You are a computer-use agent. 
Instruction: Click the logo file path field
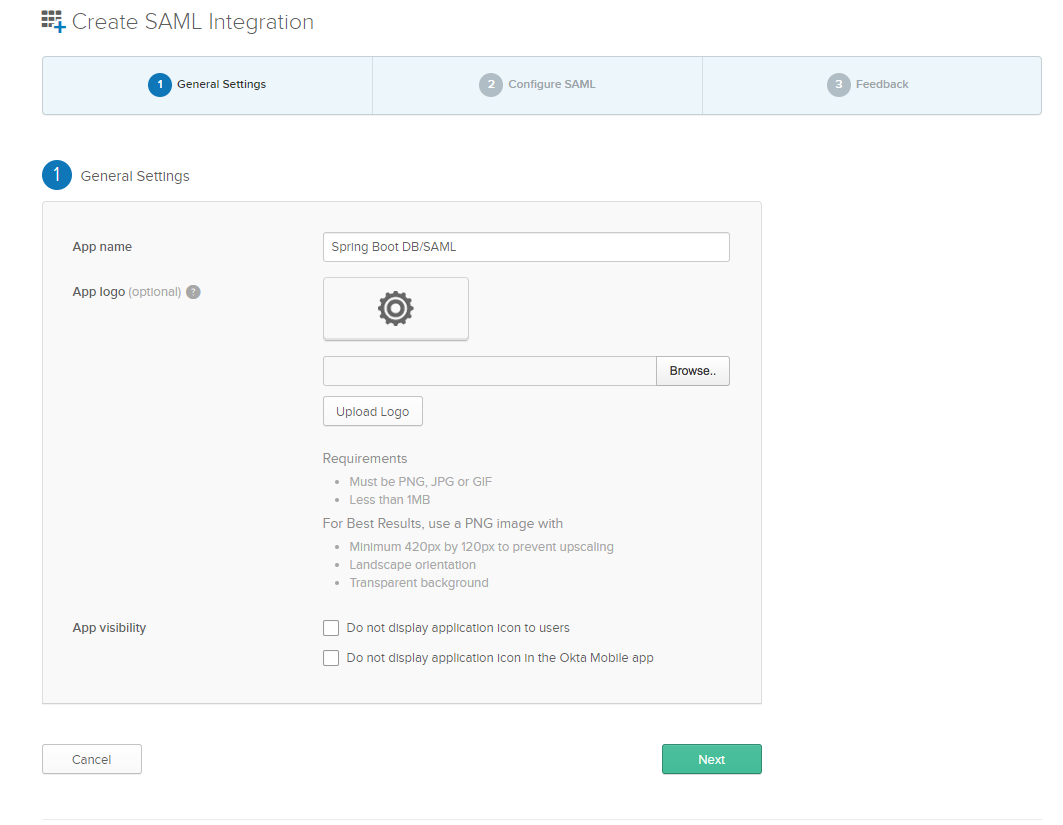tap(489, 371)
